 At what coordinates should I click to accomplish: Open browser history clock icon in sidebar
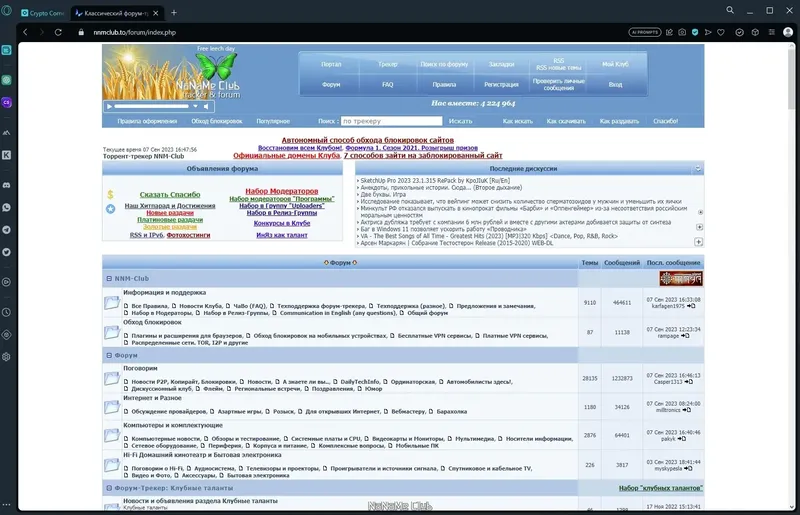[x=7, y=312]
